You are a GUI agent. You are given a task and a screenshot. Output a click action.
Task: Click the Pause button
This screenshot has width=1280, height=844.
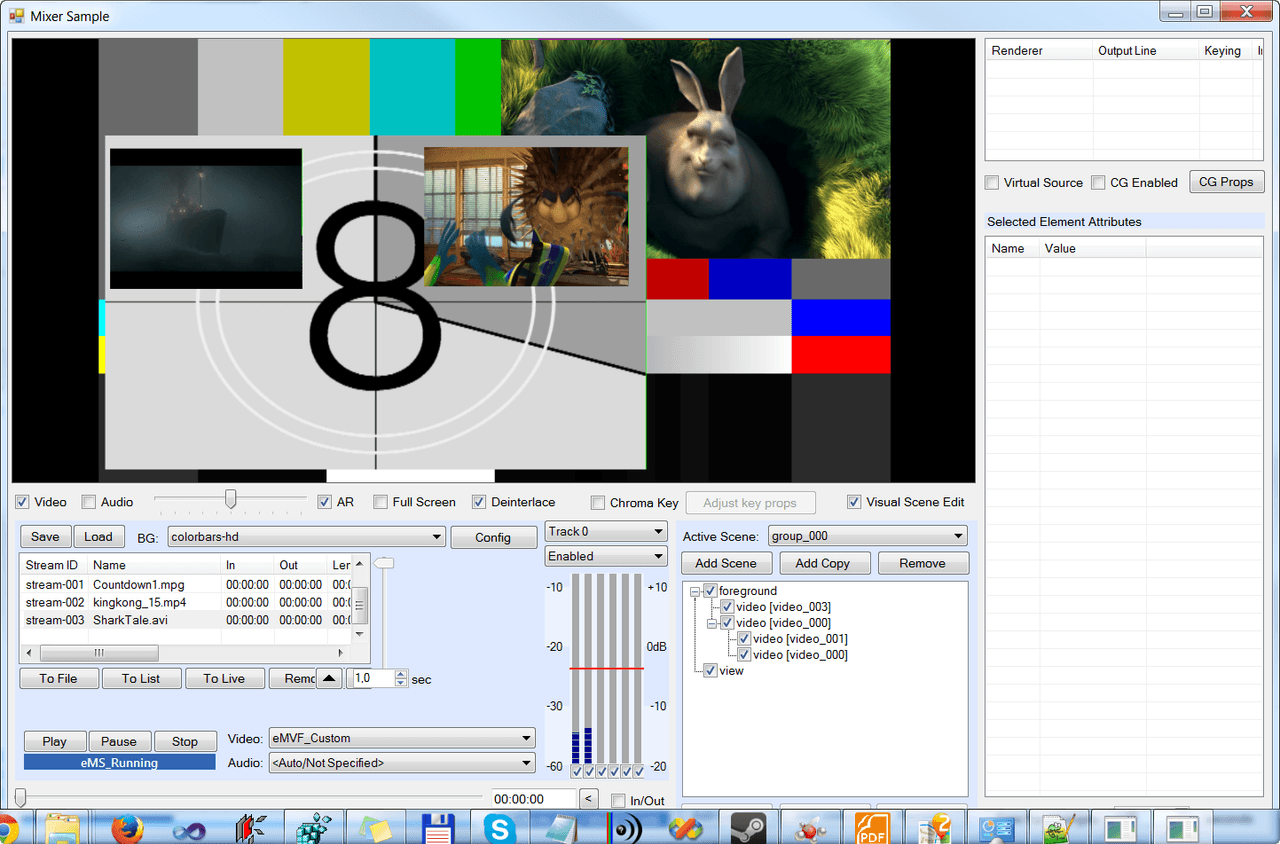(119, 741)
